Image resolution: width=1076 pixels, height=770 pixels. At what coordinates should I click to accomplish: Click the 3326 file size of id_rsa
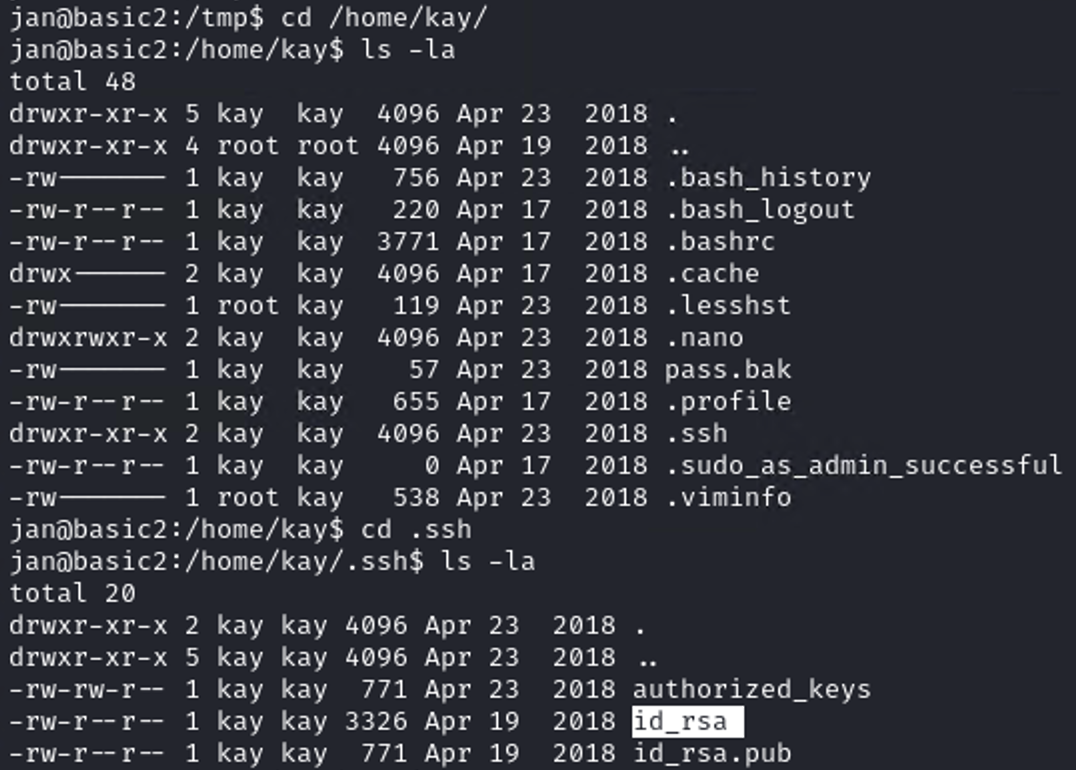click(375, 721)
